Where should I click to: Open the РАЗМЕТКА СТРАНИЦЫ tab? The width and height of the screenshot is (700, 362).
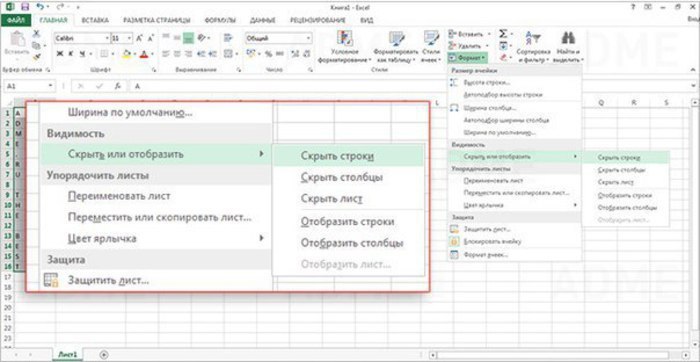pyautogui.click(x=157, y=20)
